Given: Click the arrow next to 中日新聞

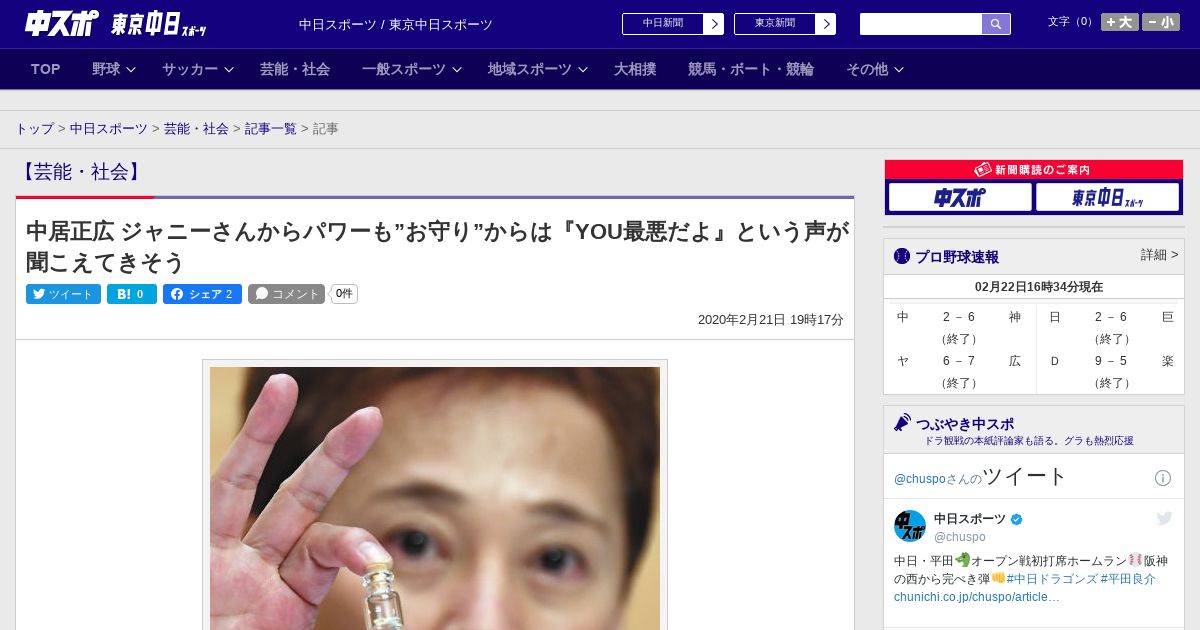Looking at the screenshot, I should click(x=714, y=24).
